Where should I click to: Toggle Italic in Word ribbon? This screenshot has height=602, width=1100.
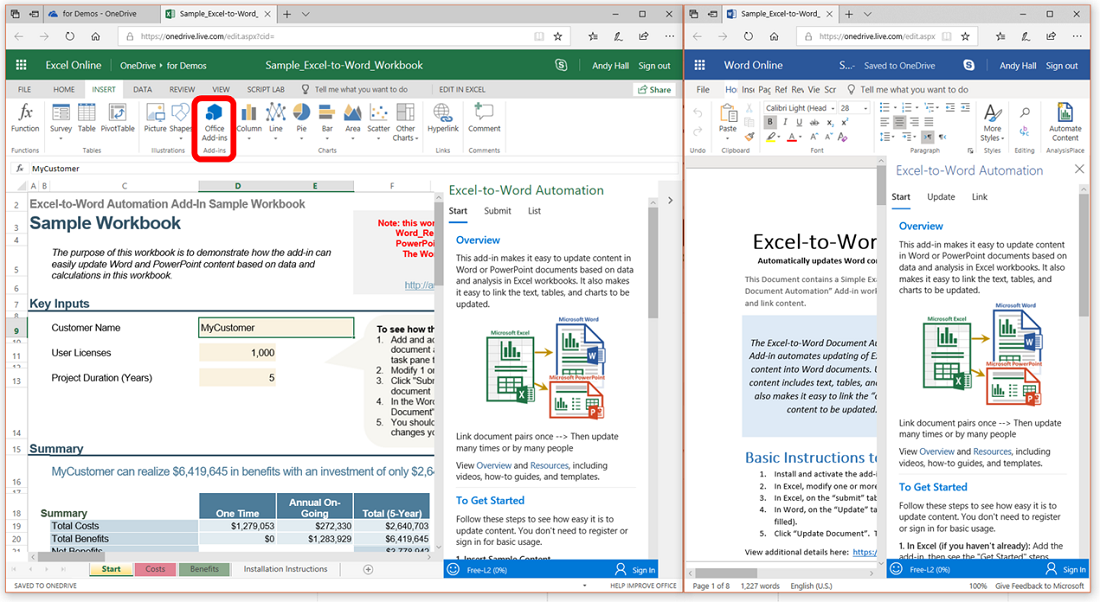[785, 122]
